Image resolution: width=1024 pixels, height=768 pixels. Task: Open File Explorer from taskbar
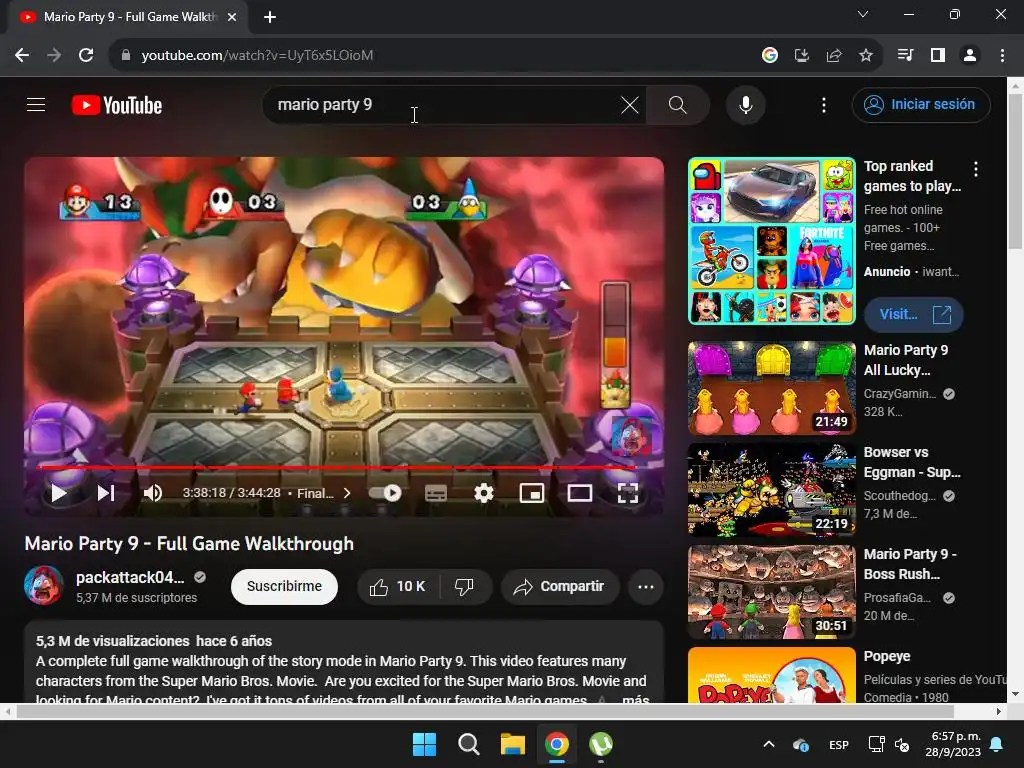pyautogui.click(x=513, y=744)
